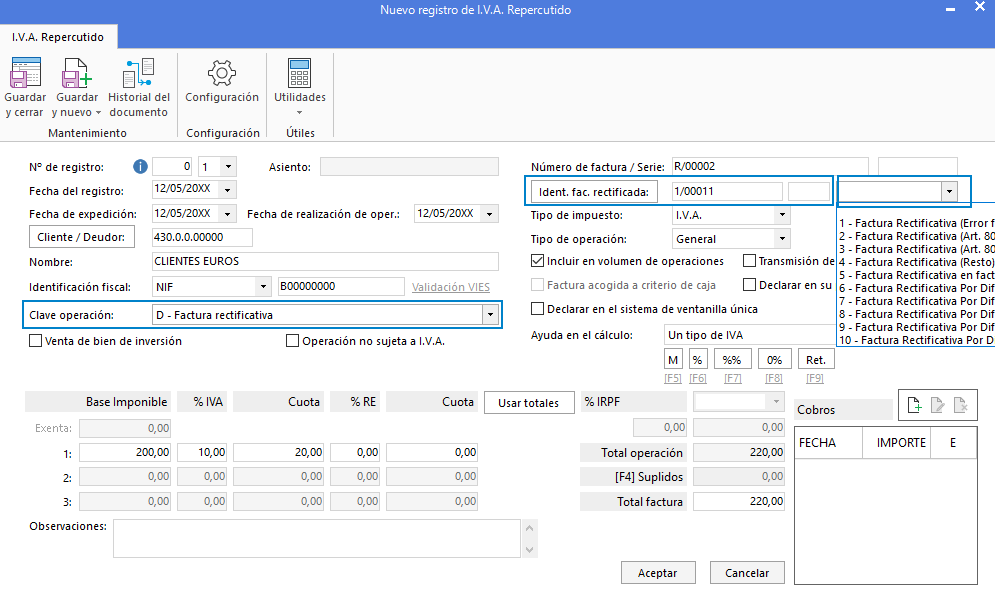996x596 pixels.
Task: Open the Historial del documento tool
Action: coord(138,72)
